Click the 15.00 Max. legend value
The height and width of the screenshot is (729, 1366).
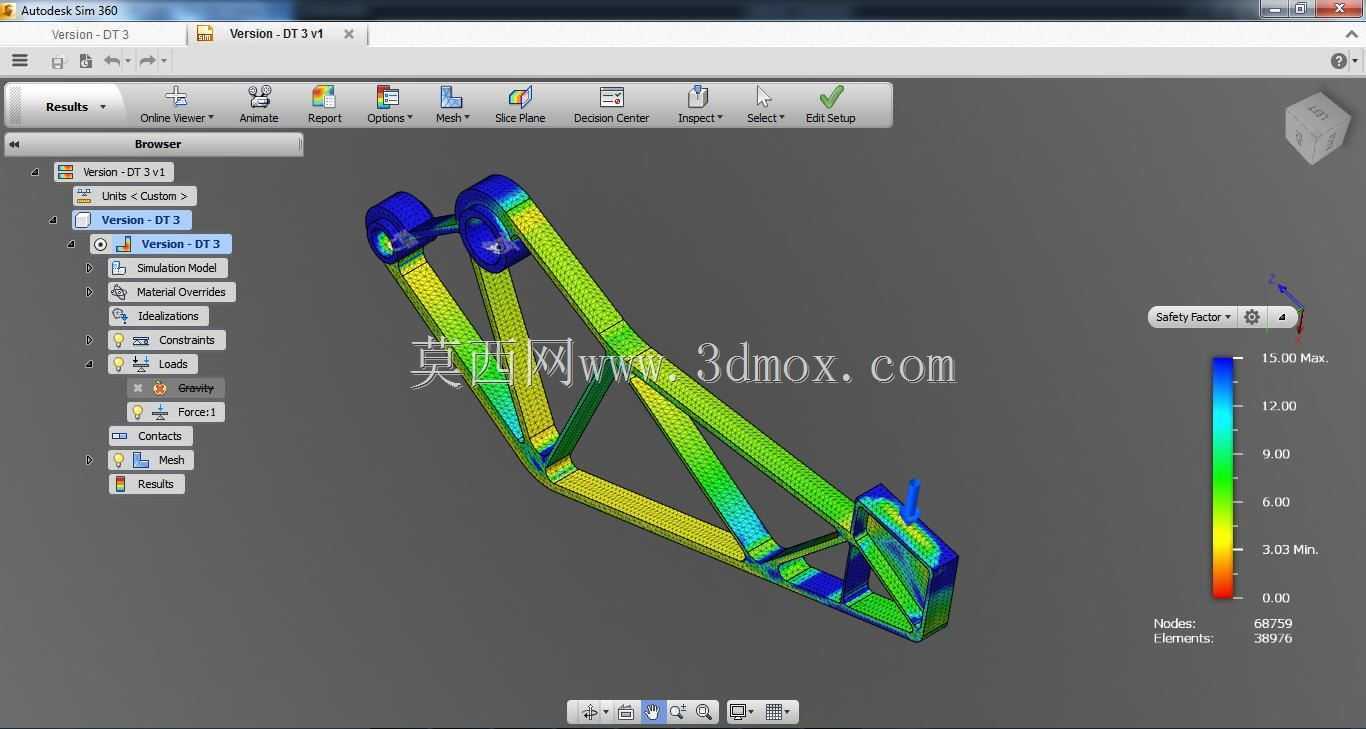tap(1294, 358)
